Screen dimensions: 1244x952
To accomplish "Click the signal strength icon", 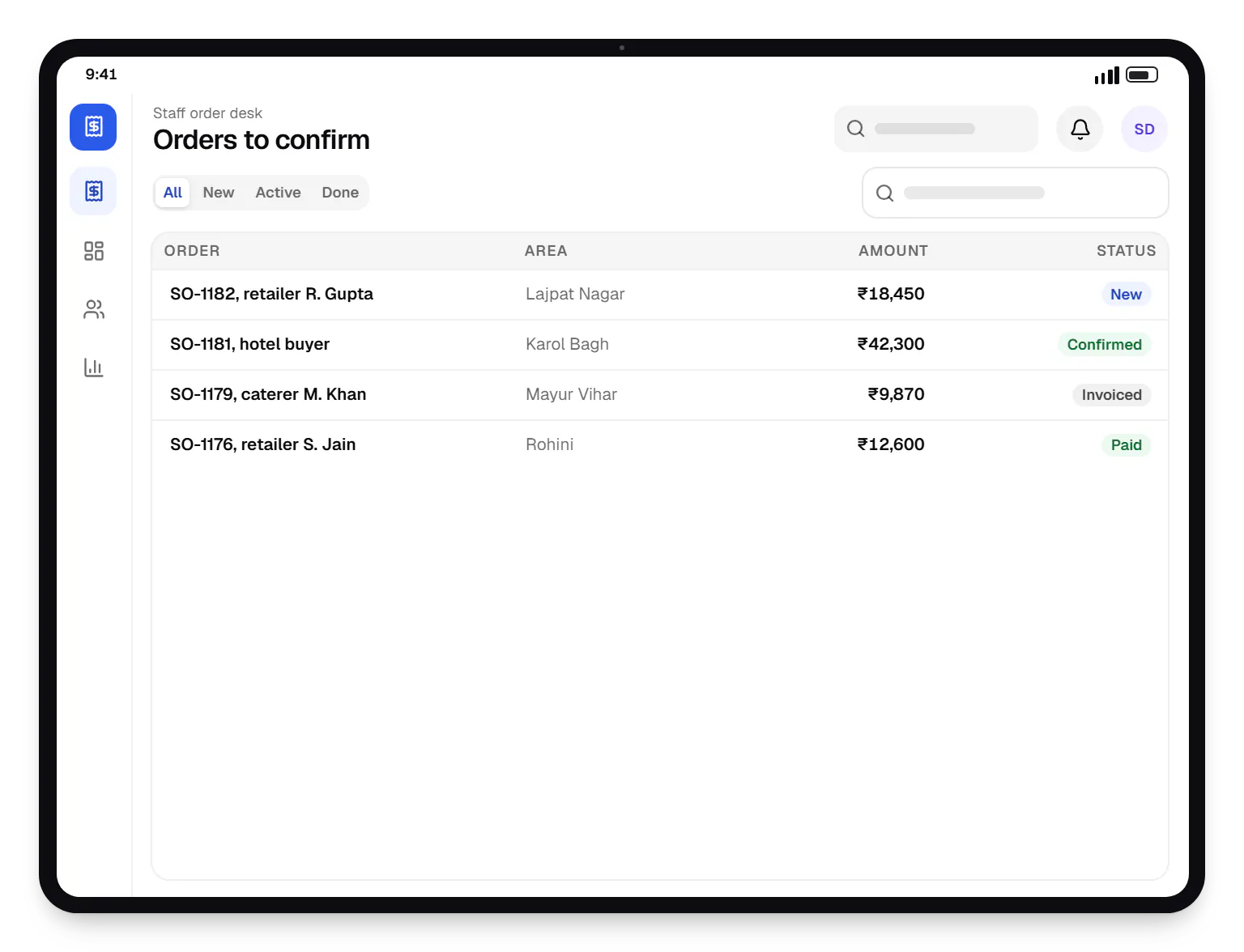I will [x=1107, y=75].
